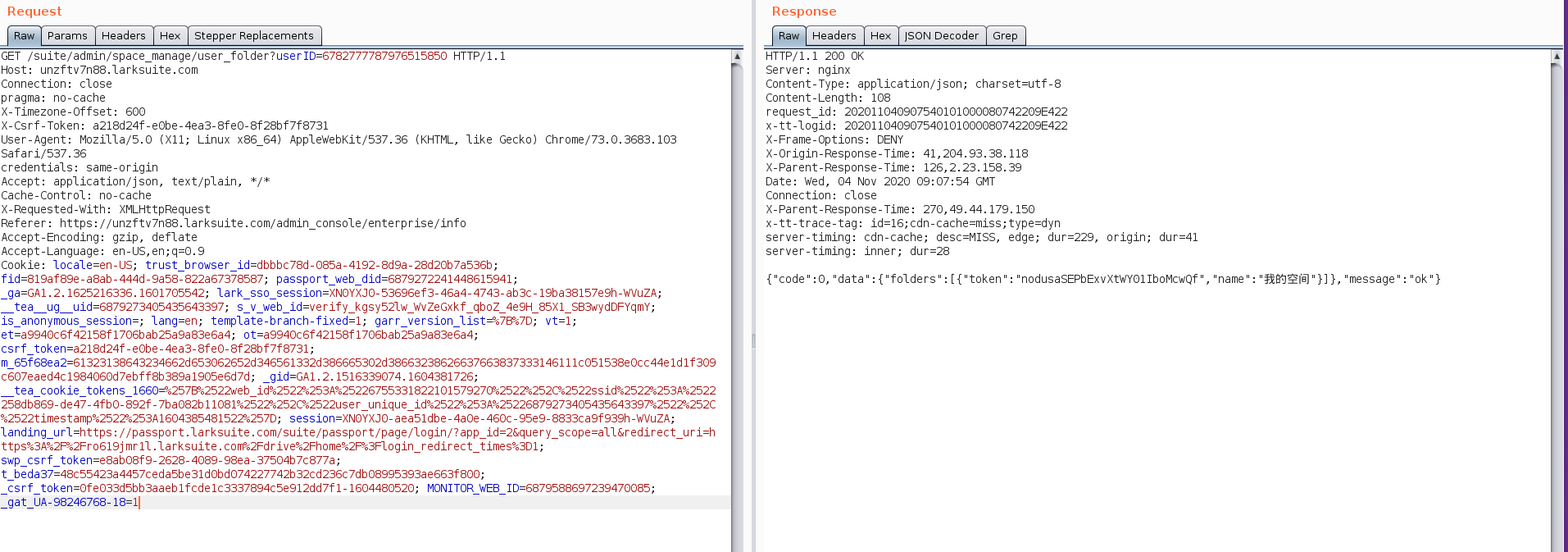Click the userID value in the GET line

[x=384, y=57]
